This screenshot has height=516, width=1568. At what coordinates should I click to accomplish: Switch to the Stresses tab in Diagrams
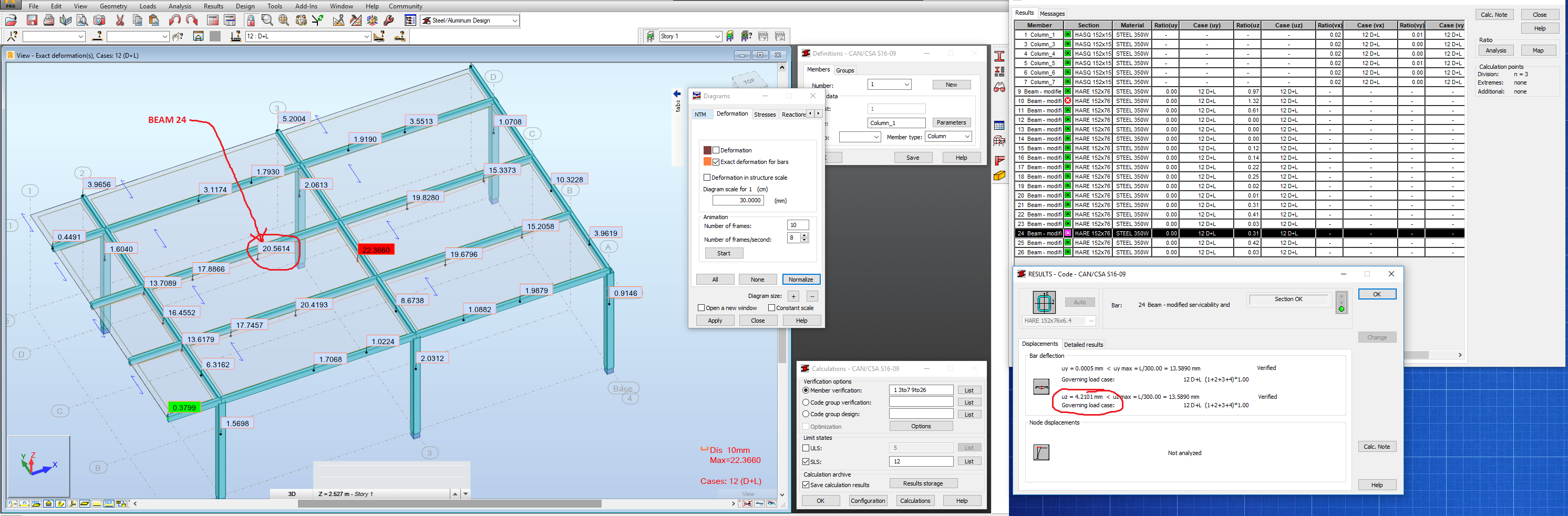coord(765,114)
